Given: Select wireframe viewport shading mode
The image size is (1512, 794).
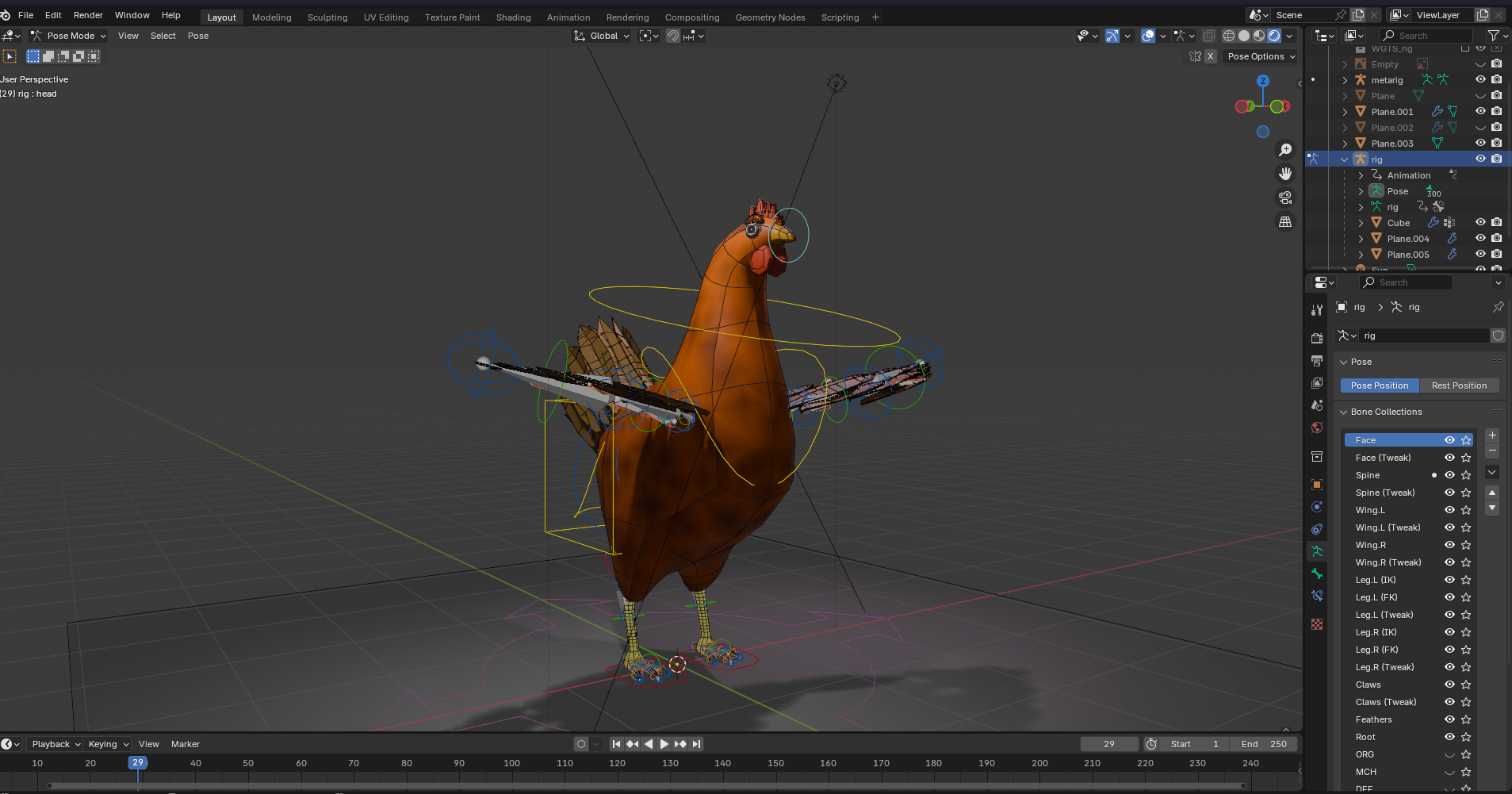Looking at the screenshot, I should tap(1229, 36).
